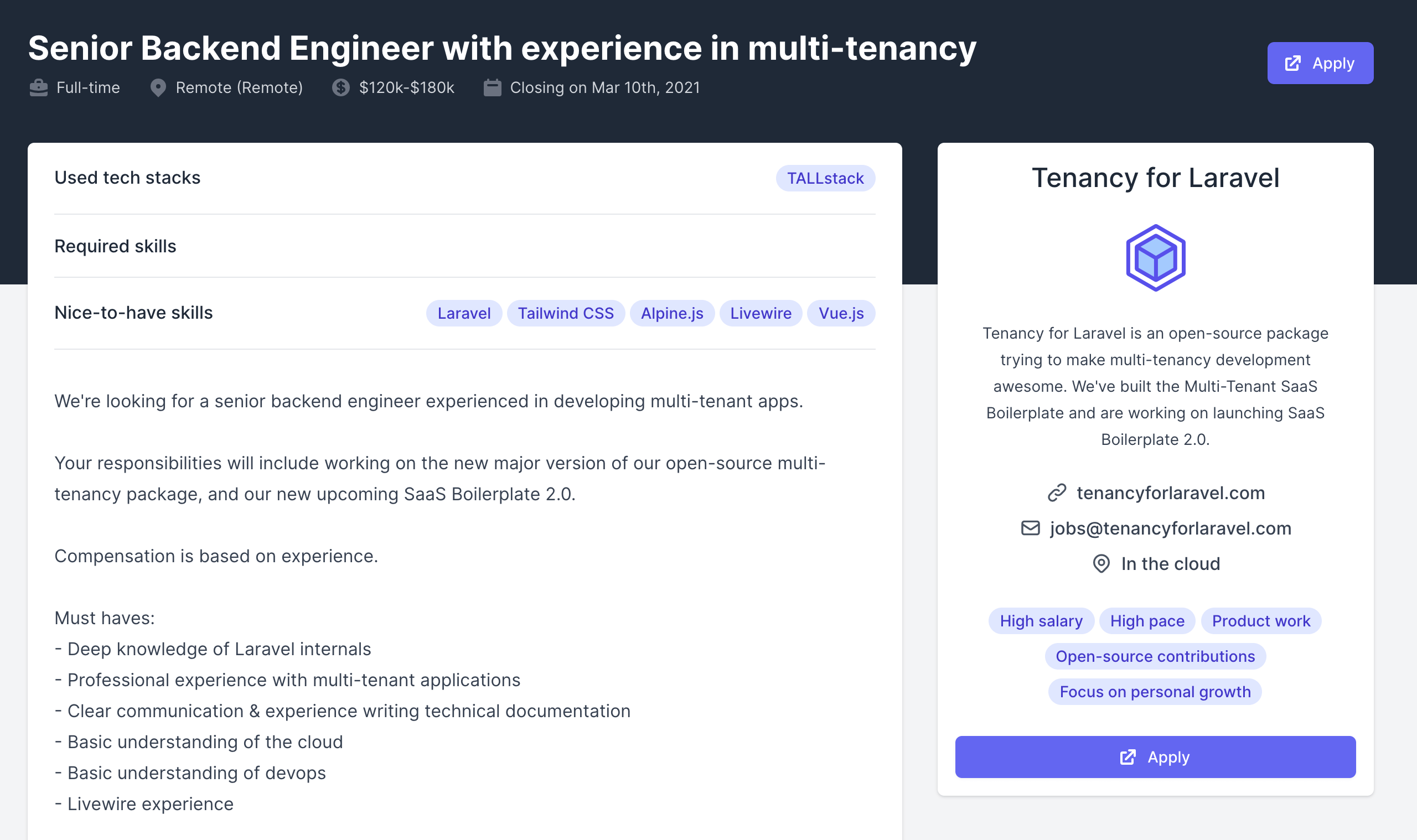Click the Must haves: line
This screenshot has height=840, width=1417.
point(104,618)
